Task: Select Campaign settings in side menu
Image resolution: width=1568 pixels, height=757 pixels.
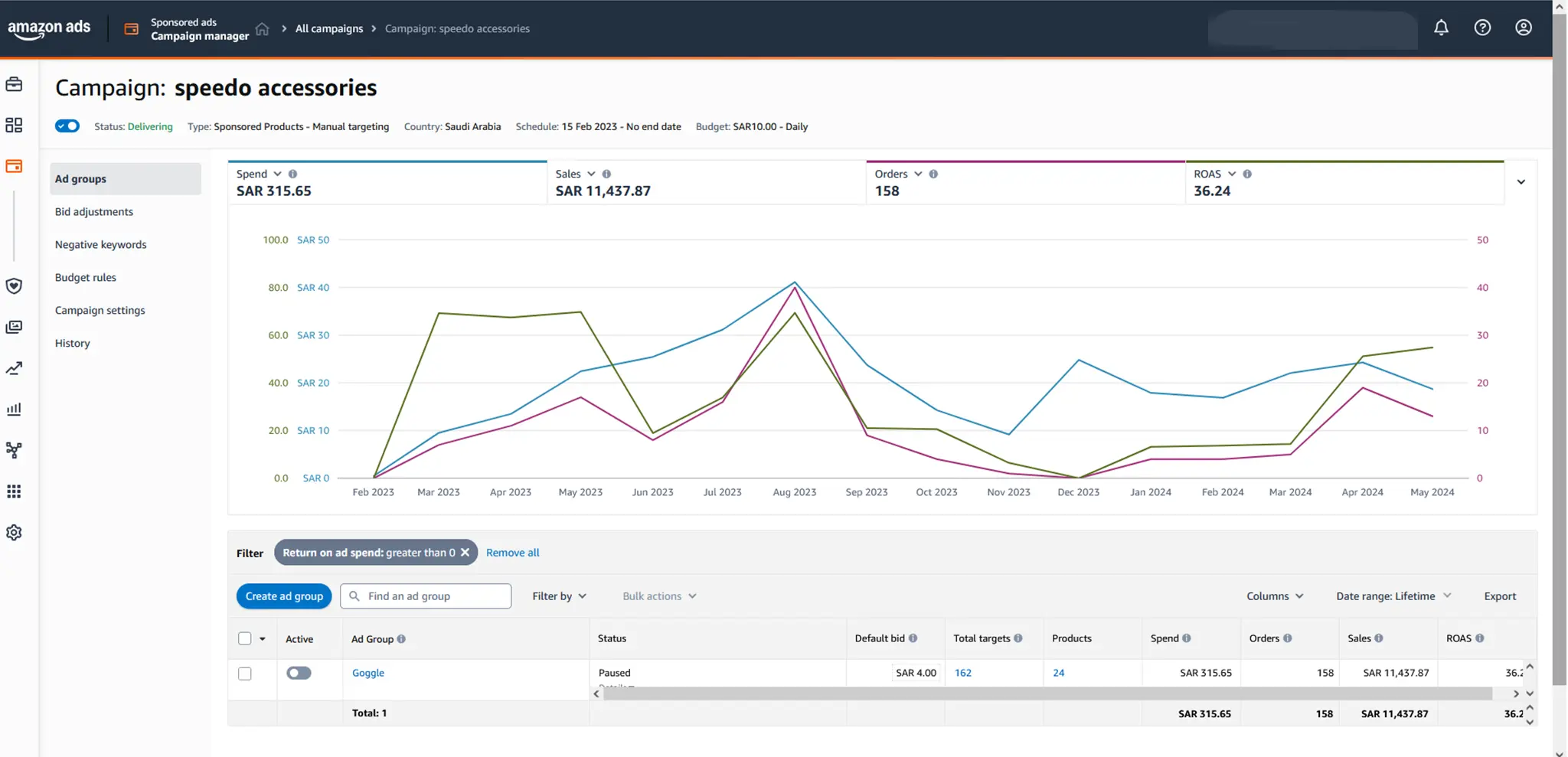Action: (x=100, y=311)
